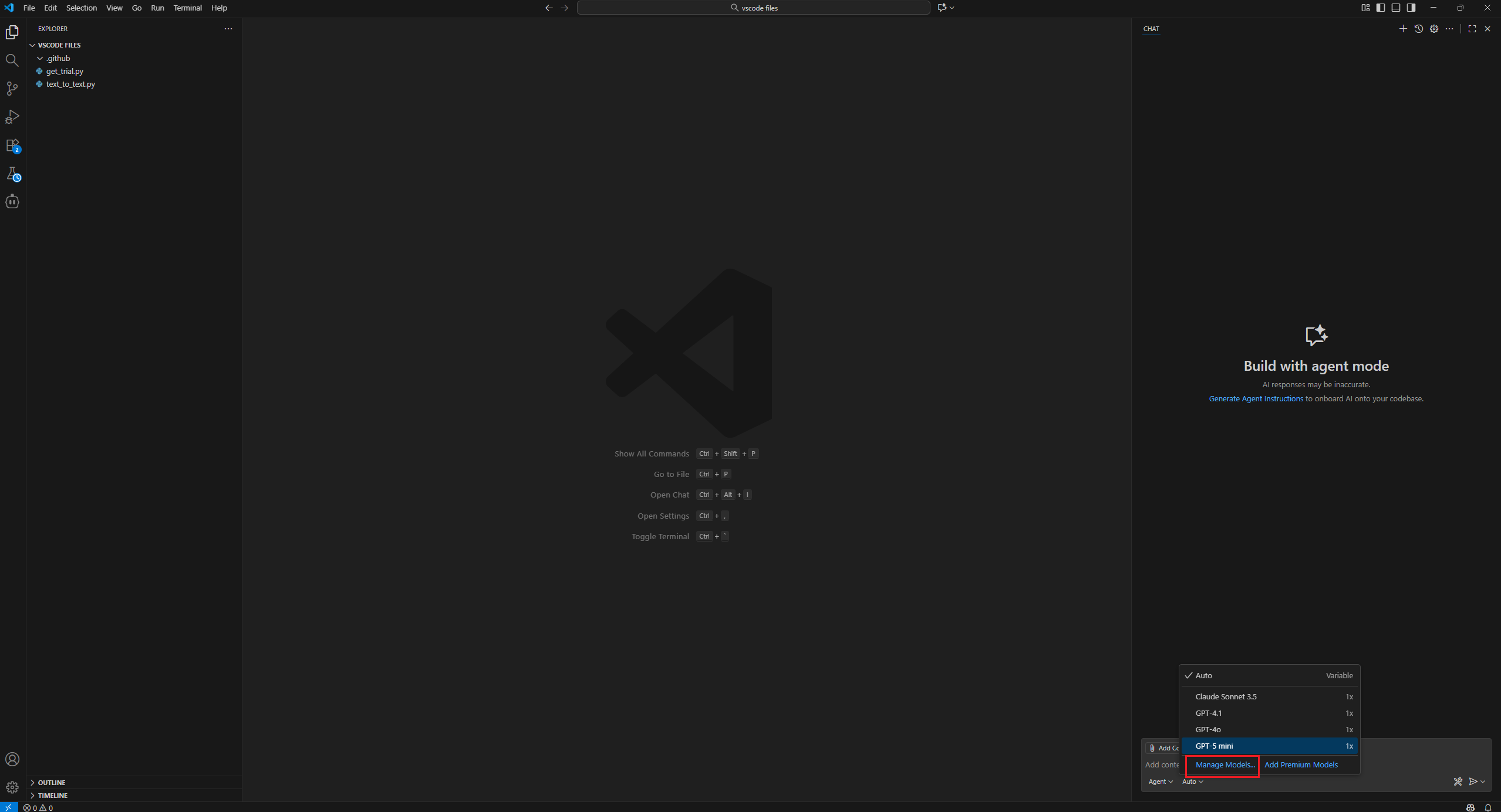Click Generate Agent Instructions link
The height and width of the screenshot is (812, 1501).
pyautogui.click(x=1256, y=398)
